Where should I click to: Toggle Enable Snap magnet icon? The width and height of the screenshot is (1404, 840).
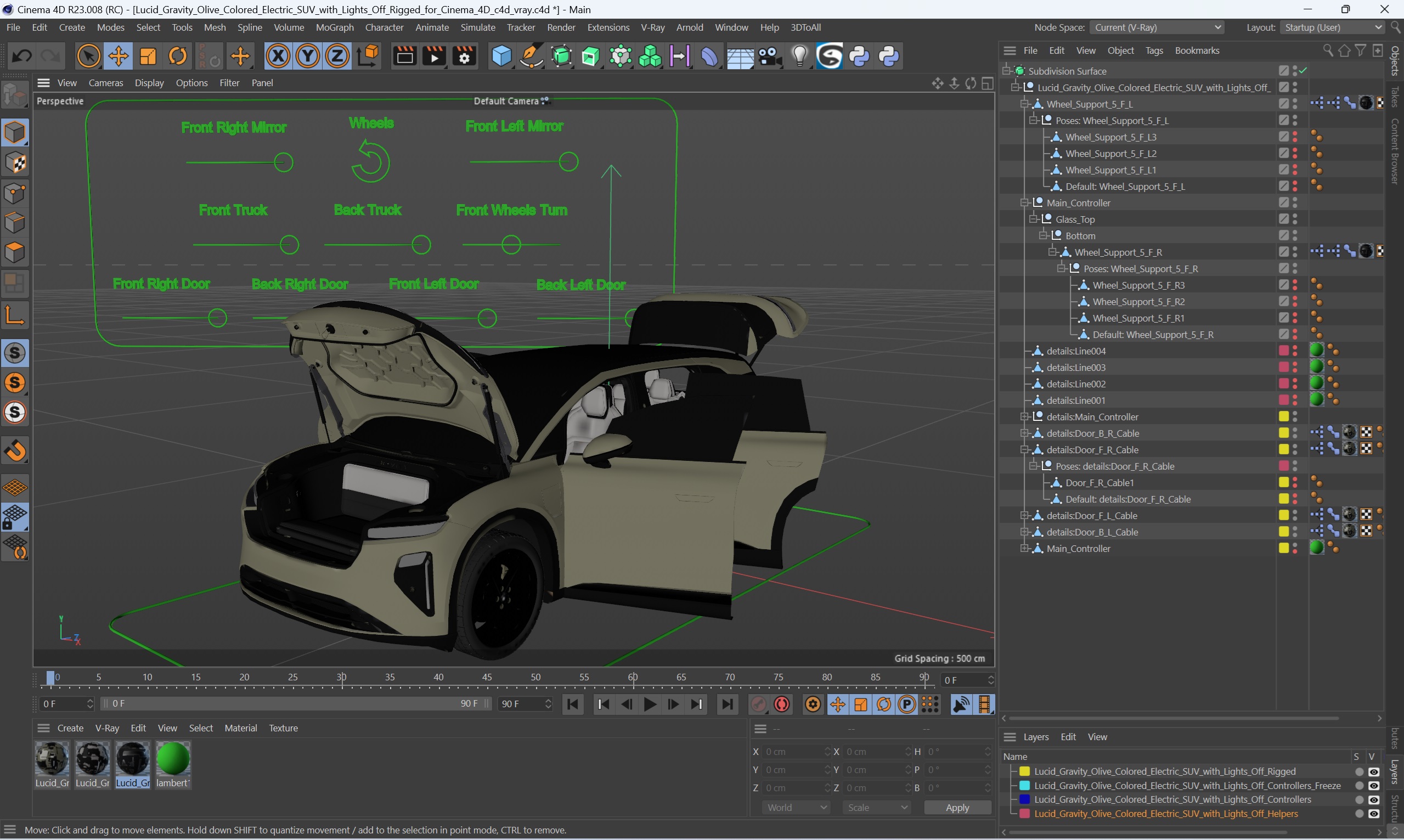pyautogui.click(x=15, y=451)
